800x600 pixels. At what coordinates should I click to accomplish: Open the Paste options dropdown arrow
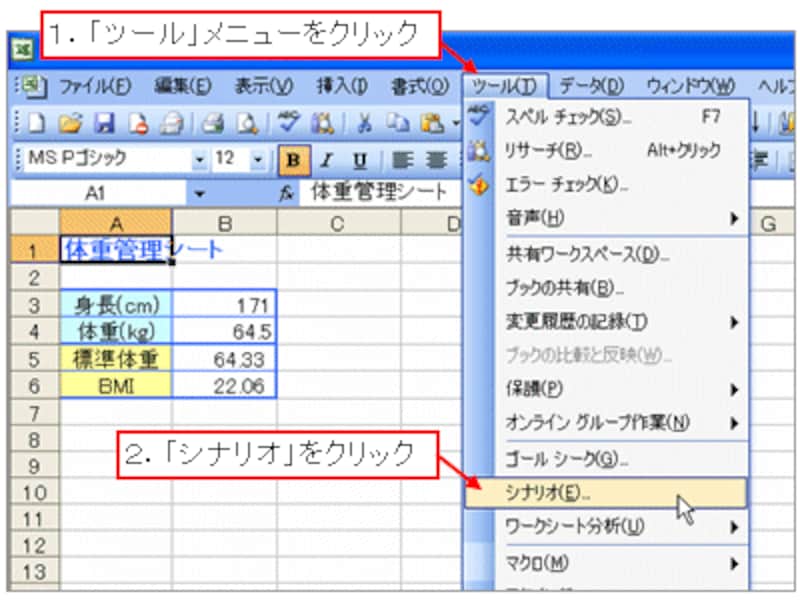tap(455, 123)
